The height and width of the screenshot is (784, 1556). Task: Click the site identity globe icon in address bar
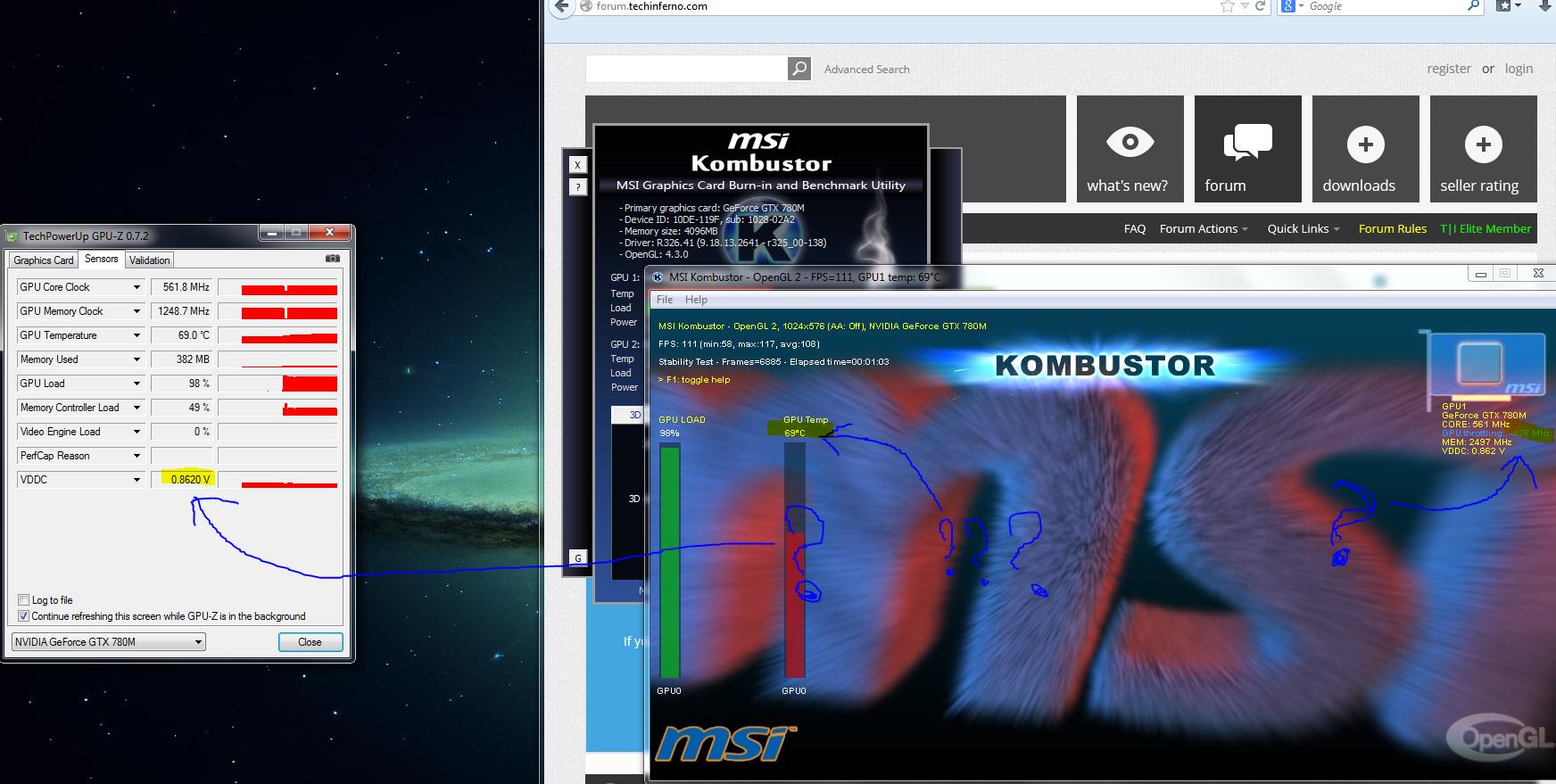tap(586, 6)
